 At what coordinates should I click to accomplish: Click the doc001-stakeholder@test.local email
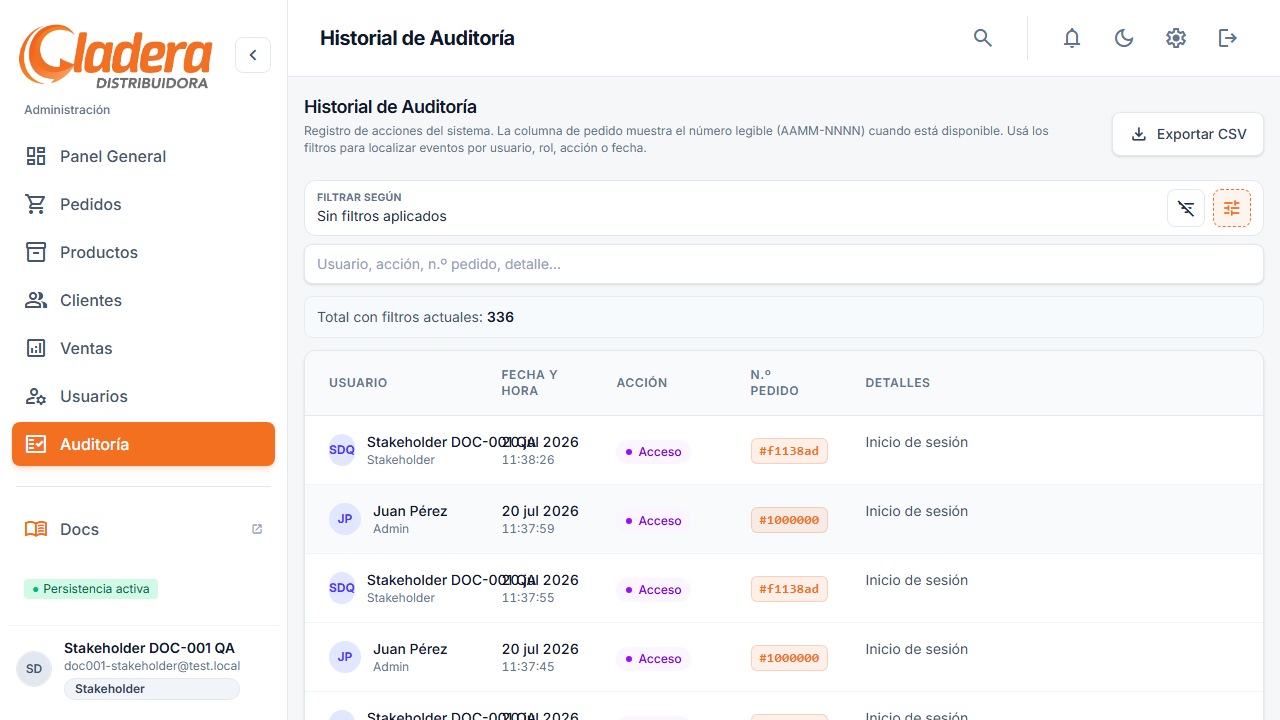152,666
